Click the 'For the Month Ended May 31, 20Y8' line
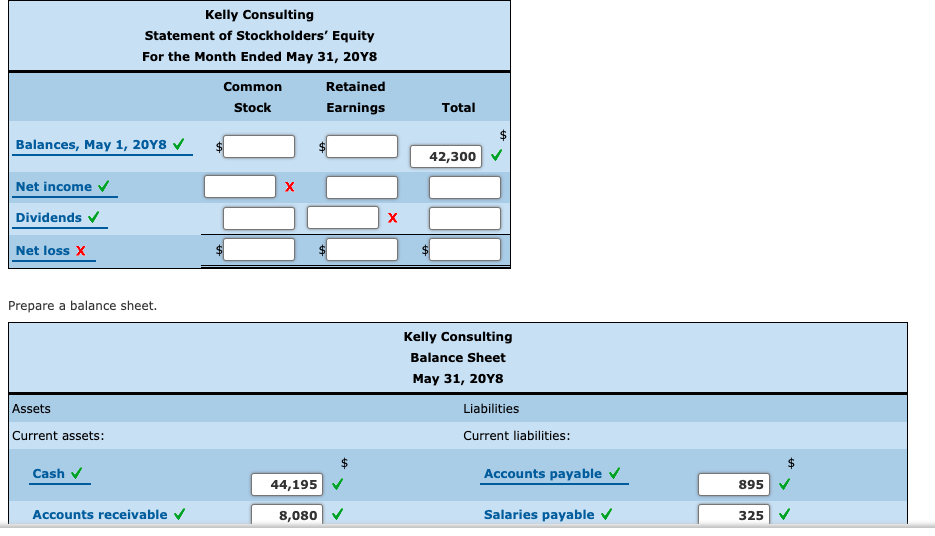Screen dimensions: 935x536 (x=259, y=57)
